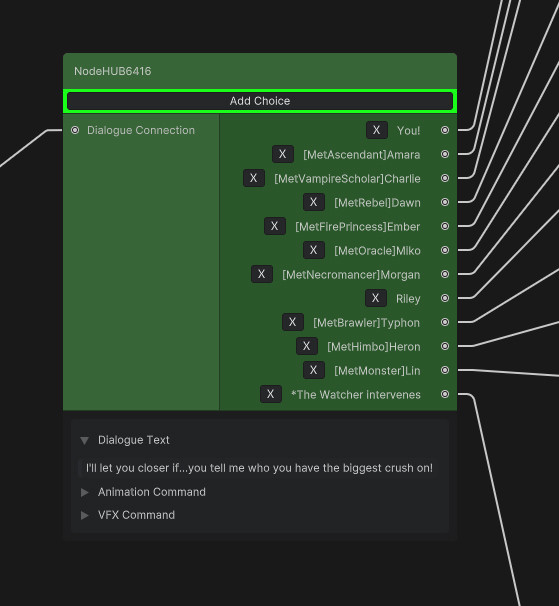Image resolution: width=559 pixels, height=606 pixels.
Task: Remove the "You!" choice with its X
Action: (377, 130)
